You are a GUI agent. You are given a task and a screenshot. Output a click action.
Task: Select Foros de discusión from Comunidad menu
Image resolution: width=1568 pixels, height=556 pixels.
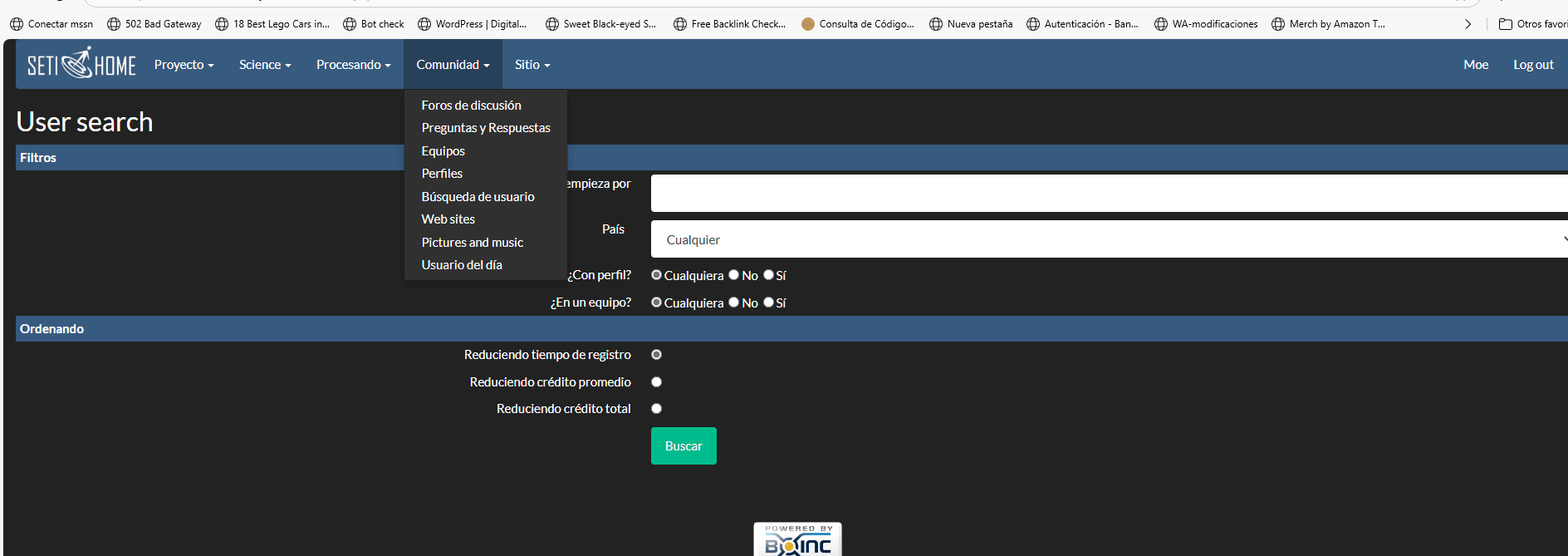pos(471,106)
